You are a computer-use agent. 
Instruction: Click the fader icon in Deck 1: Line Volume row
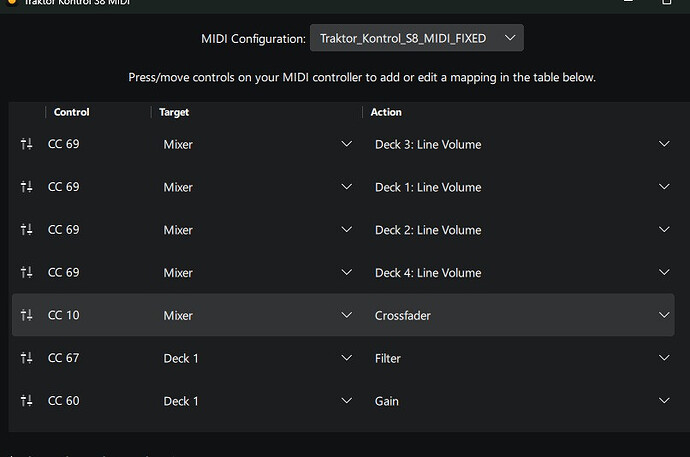[x=26, y=187]
